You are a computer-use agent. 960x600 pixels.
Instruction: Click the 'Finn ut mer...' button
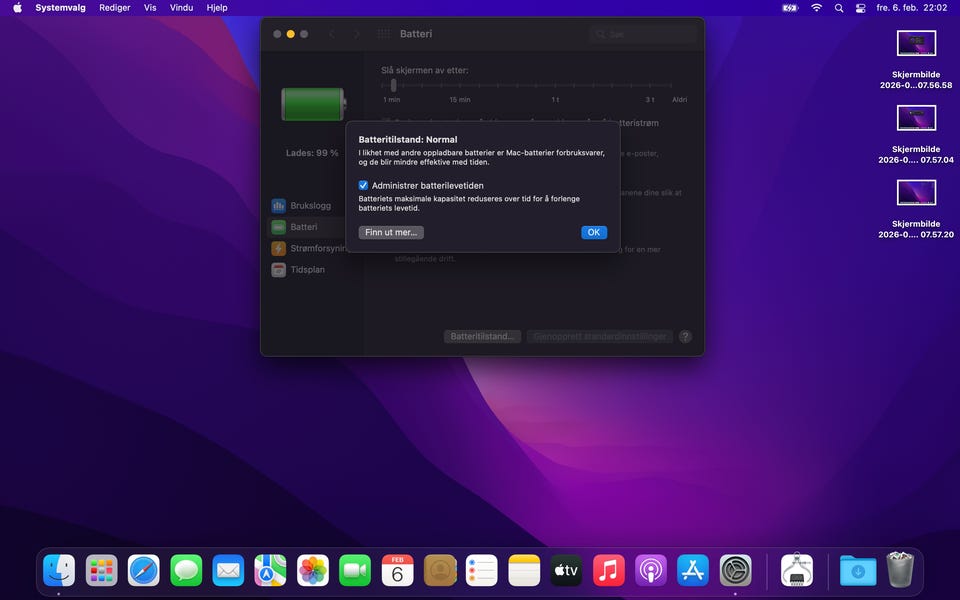point(392,232)
